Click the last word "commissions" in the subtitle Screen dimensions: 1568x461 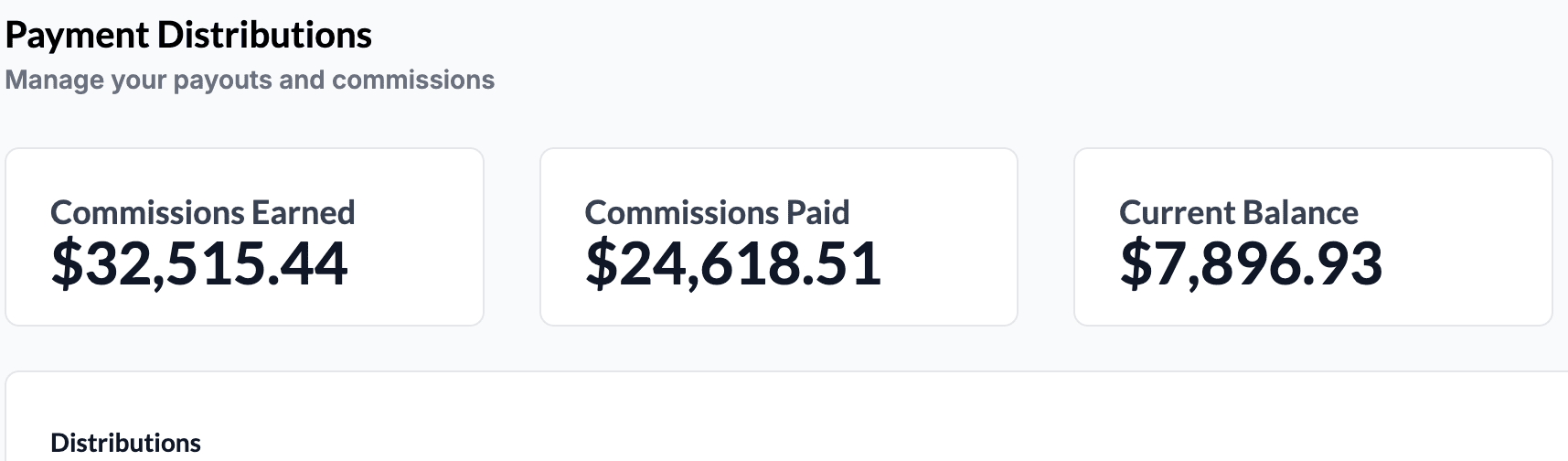[413, 80]
